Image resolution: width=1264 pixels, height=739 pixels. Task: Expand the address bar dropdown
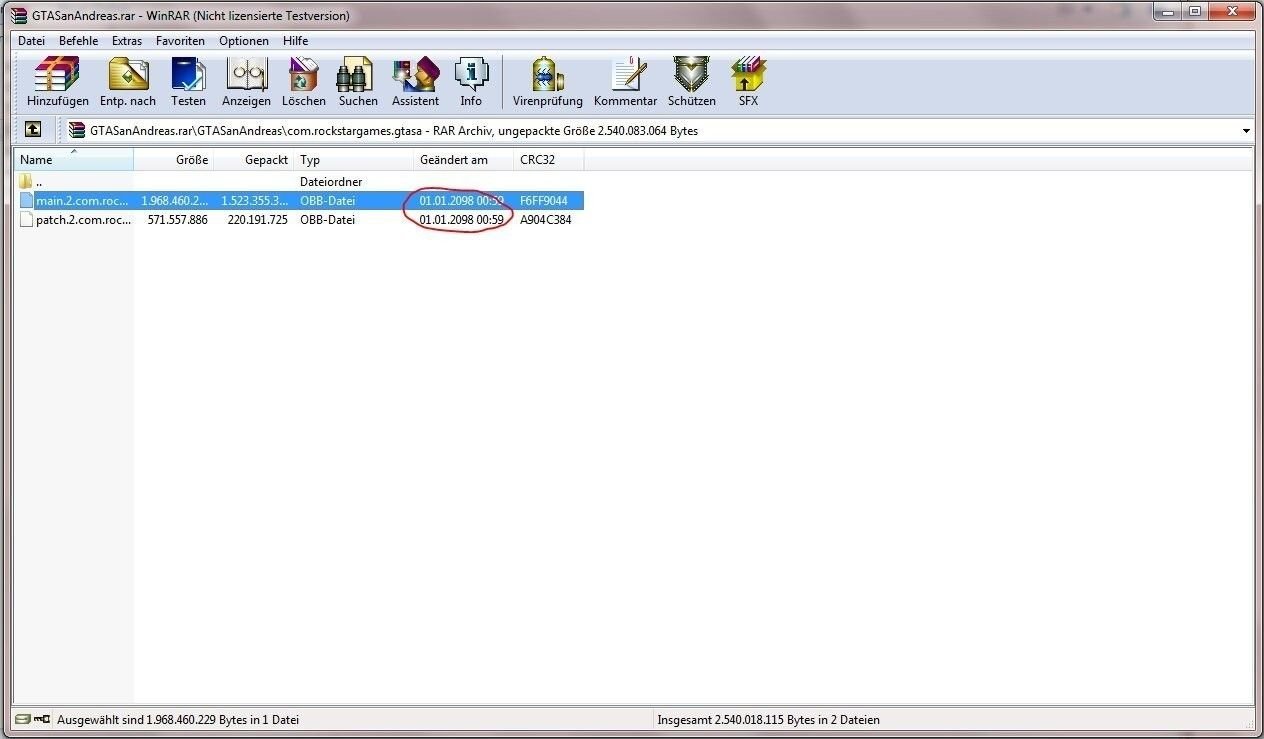pos(1246,131)
